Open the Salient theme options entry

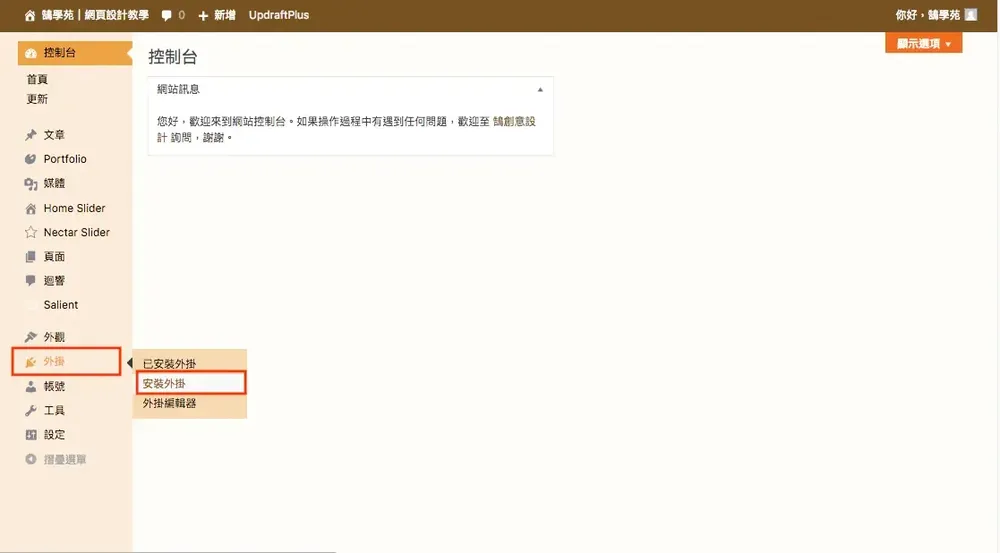61,305
